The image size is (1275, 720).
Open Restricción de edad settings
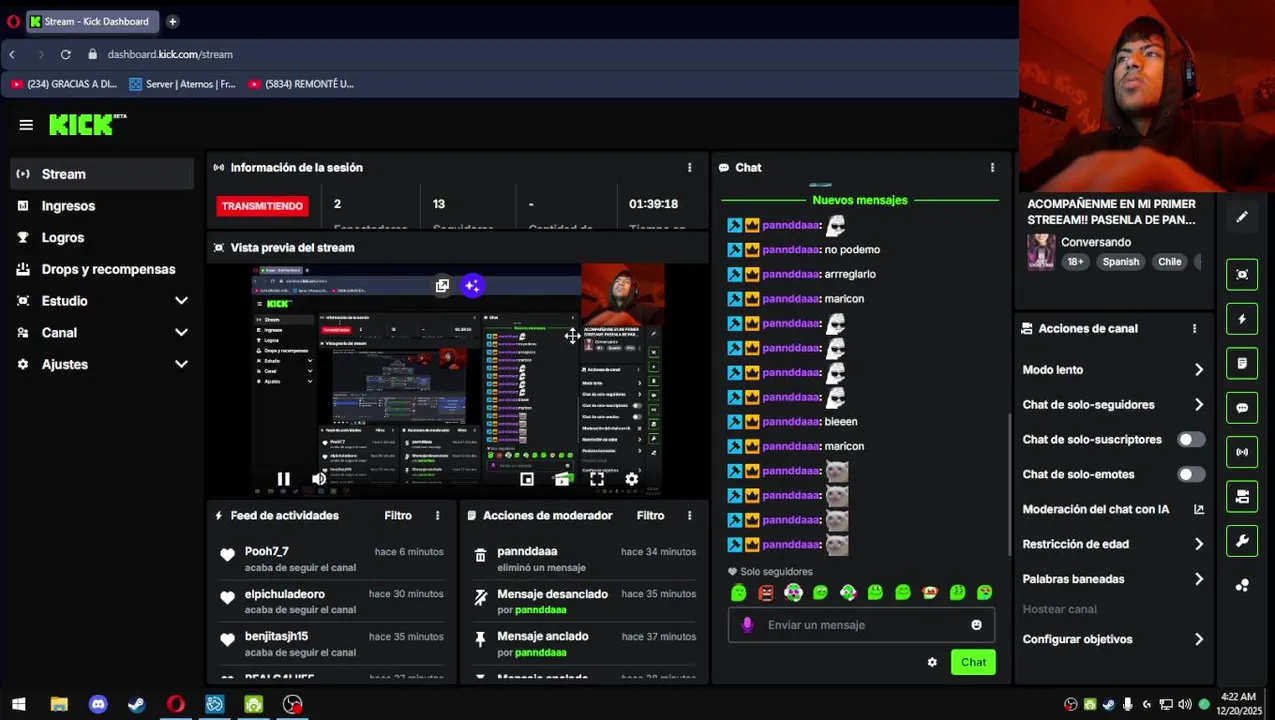(x=1113, y=545)
